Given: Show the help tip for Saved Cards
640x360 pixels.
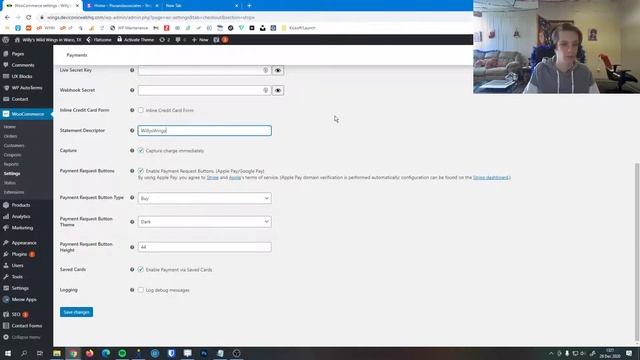Looking at the screenshot, I should pos(132,269).
